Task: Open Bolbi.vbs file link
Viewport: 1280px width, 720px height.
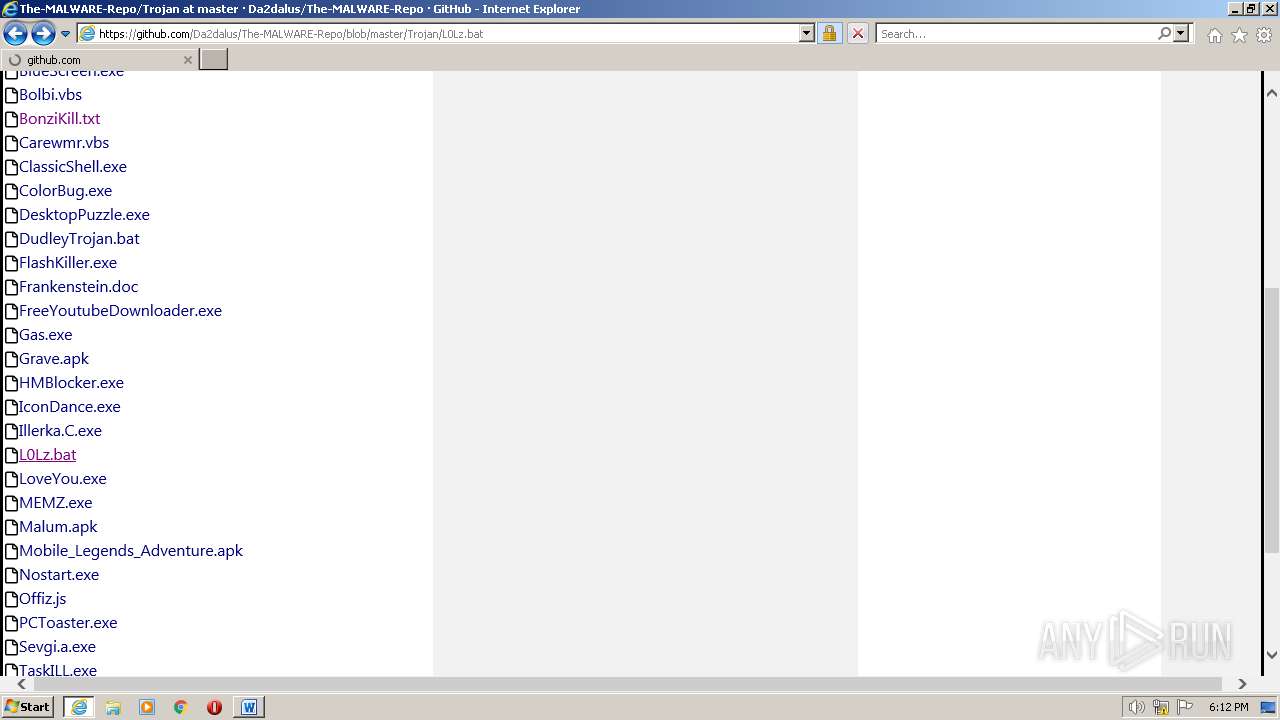Action: click(x=50, y=95)
